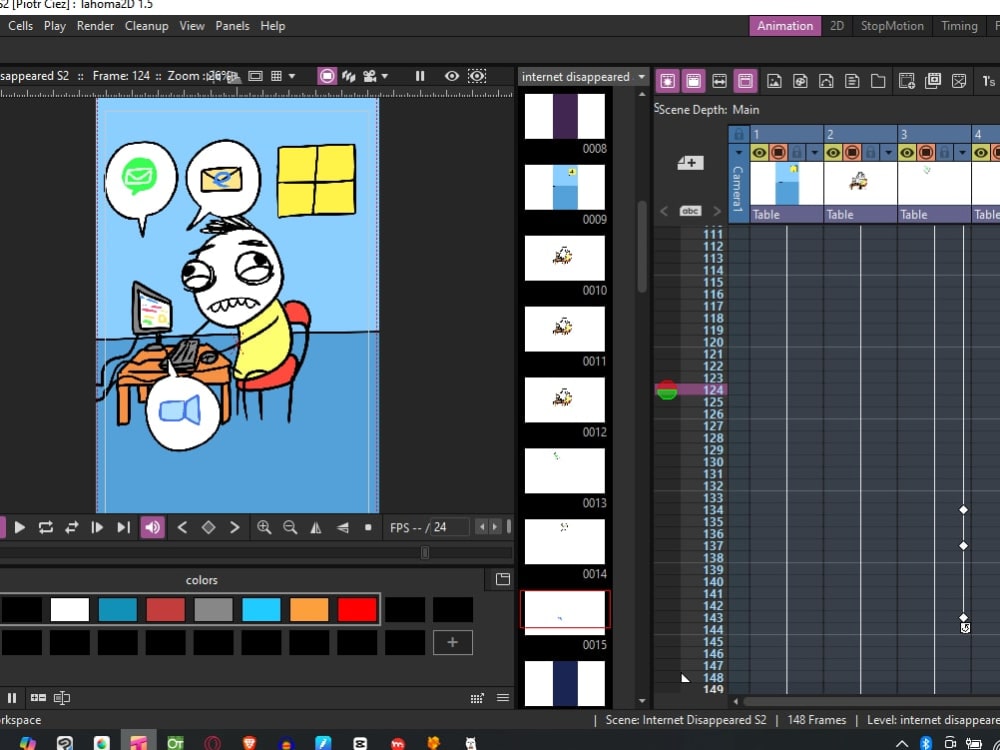The width and height of the screenshot is (1000, 750).
Task: Open the palette hamburger menu icon
Action: click(503, 698)
